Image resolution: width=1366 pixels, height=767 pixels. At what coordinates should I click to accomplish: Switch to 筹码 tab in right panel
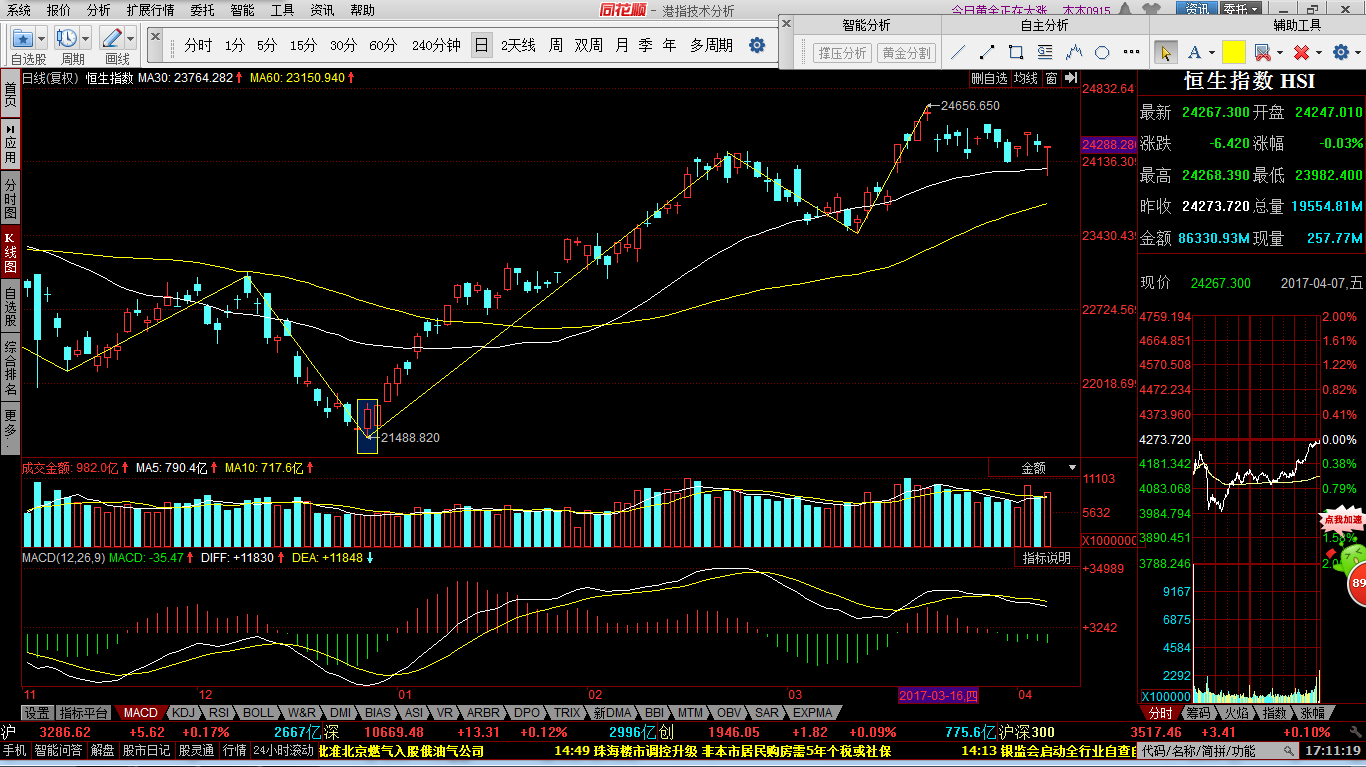point(1198,713)
